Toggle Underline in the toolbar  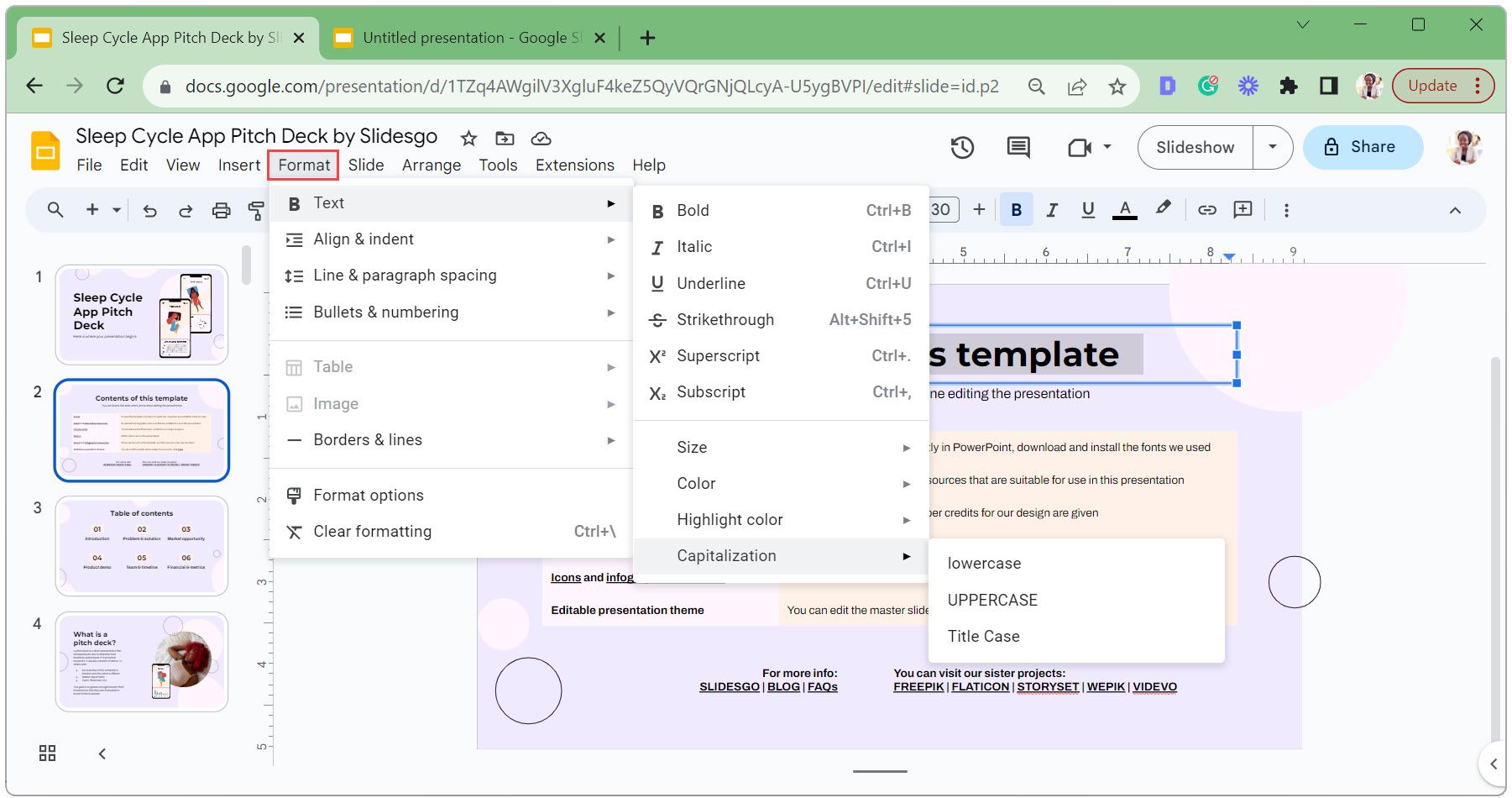coord(1088,210)
